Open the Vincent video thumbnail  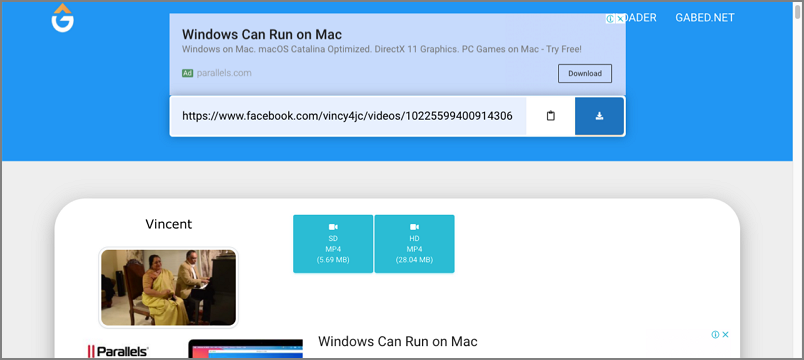point(168,288)
